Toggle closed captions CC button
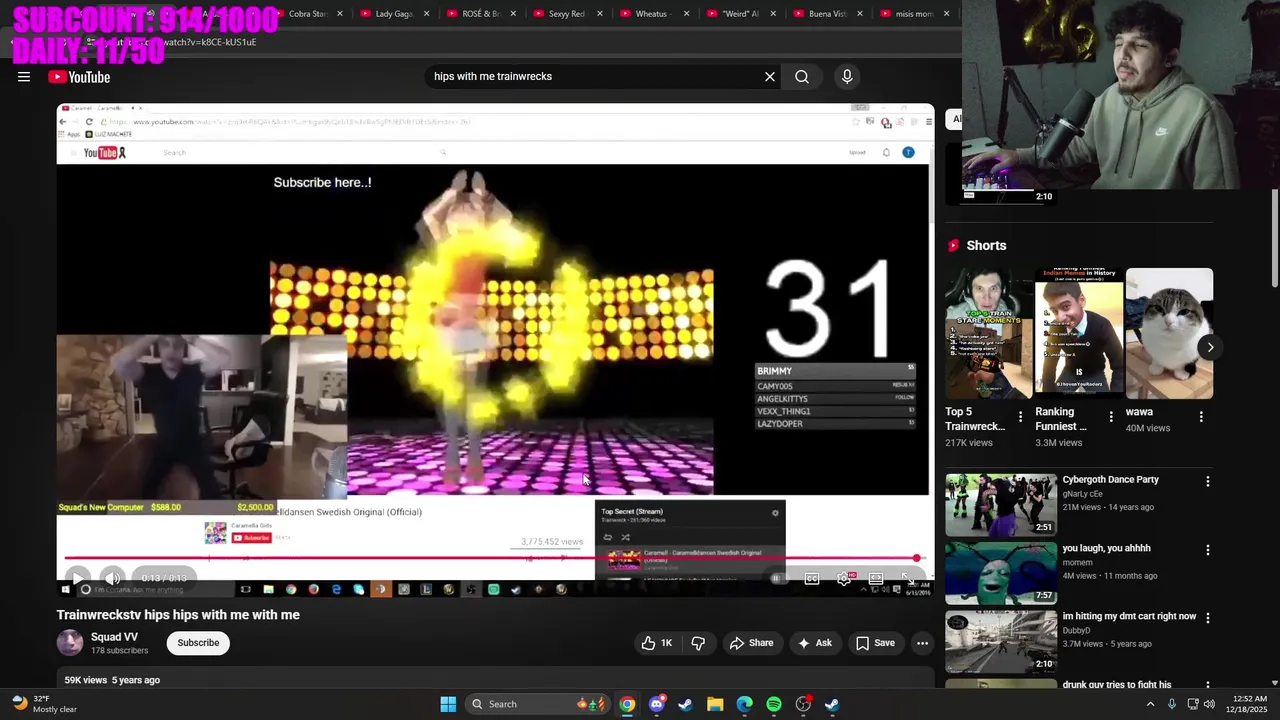 pos(812,578)
